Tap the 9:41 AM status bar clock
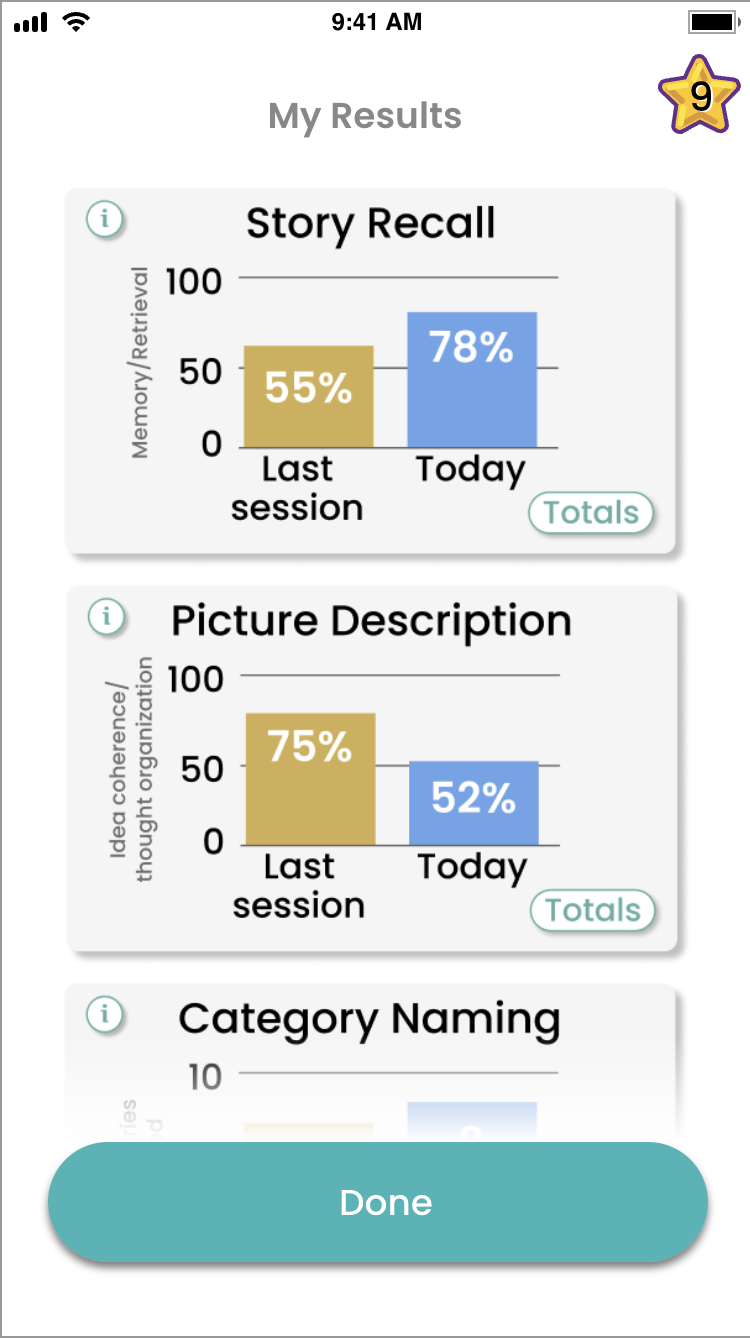 (376, 22)
